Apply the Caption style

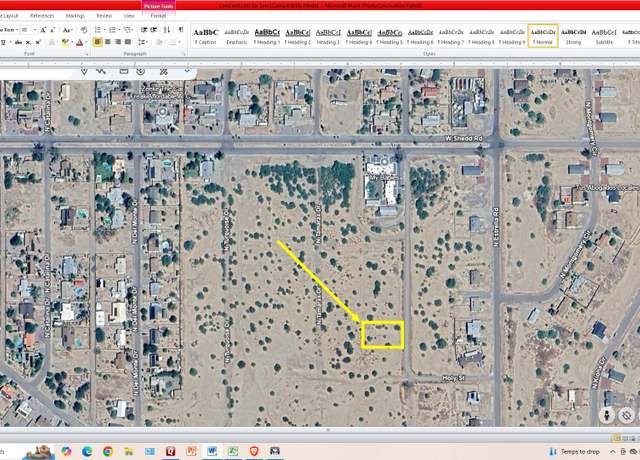point(206,36)
